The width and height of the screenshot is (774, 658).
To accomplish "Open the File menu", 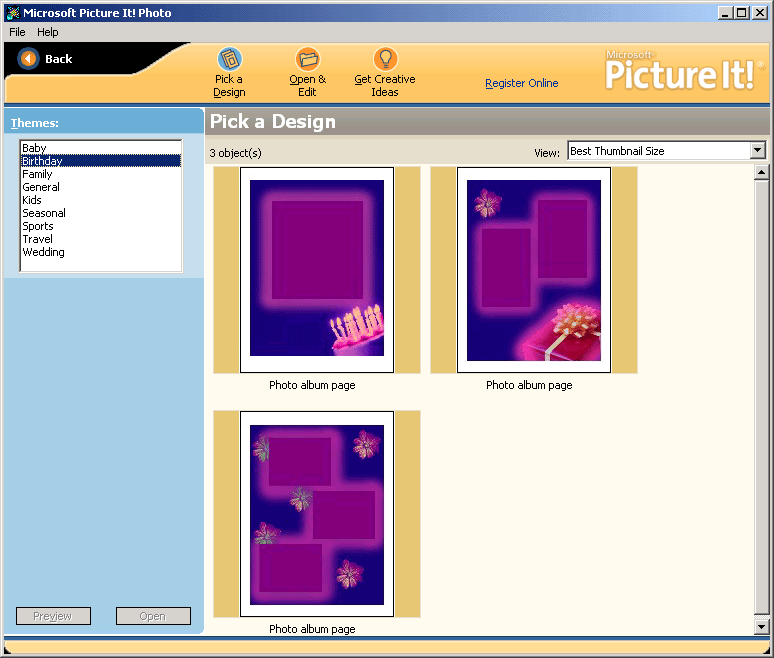I will click(17, 32).
